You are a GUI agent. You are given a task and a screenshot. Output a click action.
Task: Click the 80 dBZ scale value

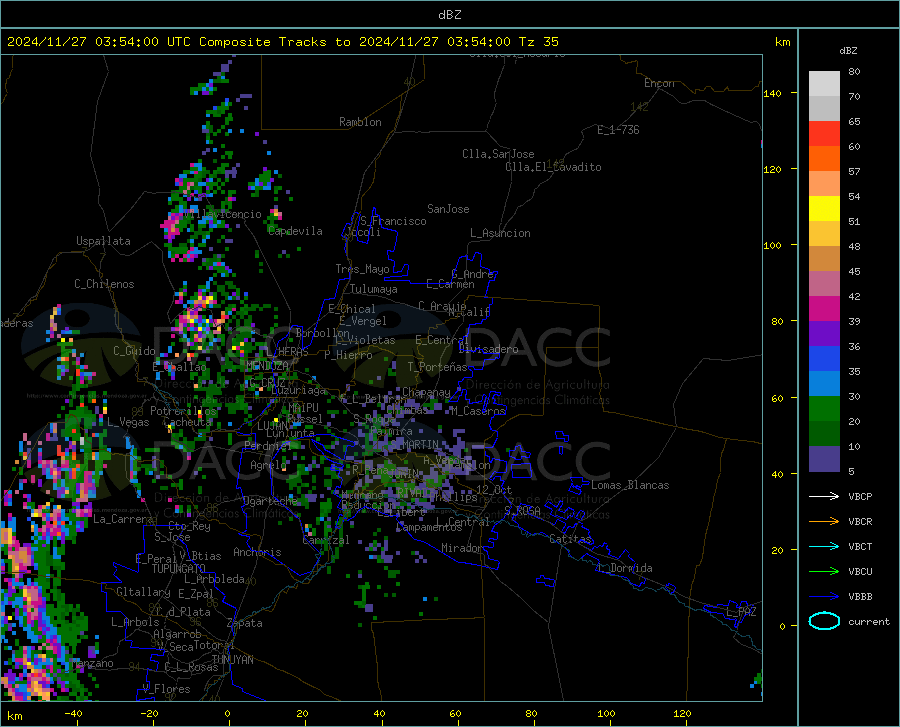tap(854, 72)
